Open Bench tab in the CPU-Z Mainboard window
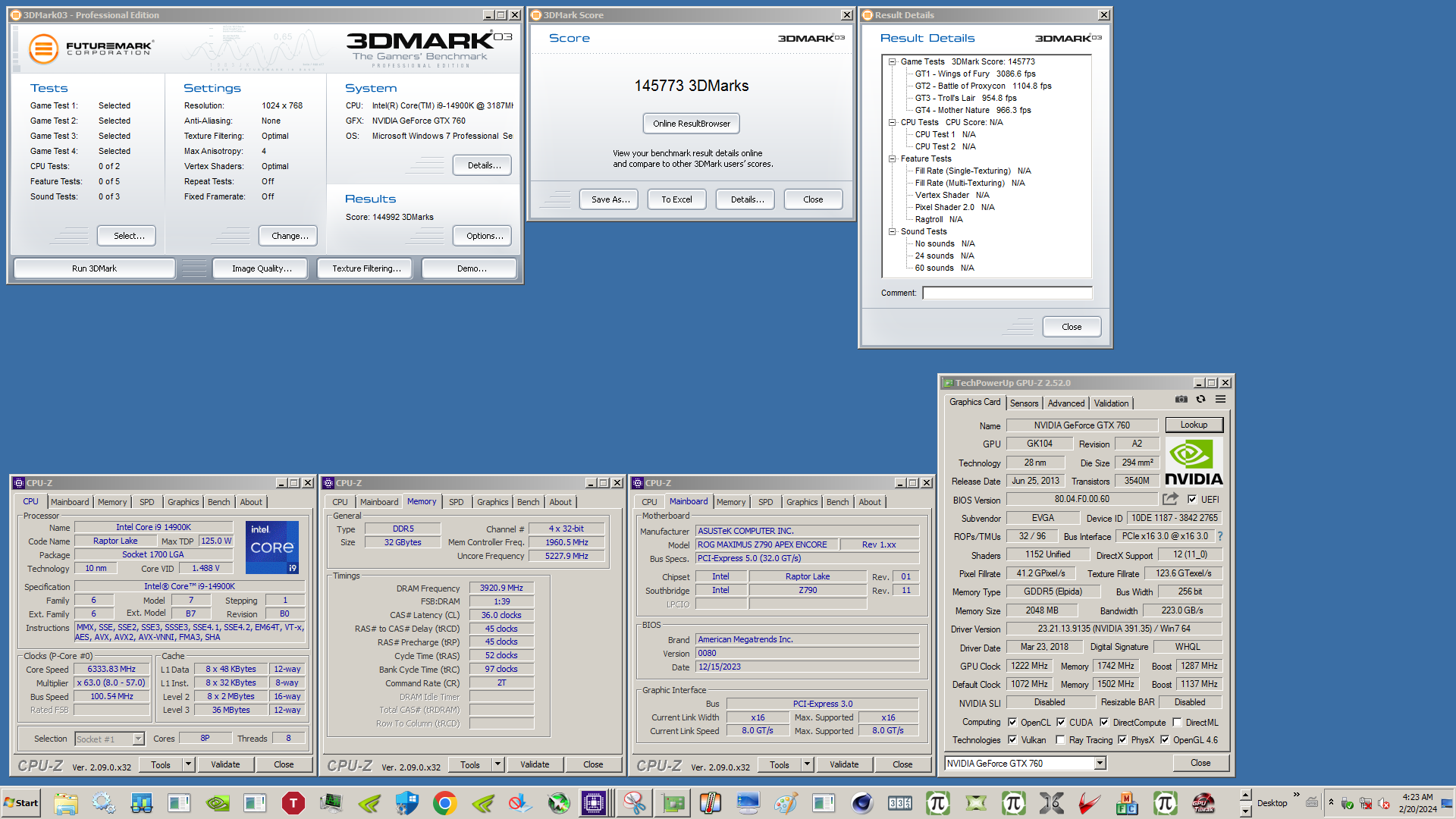The width and height of the screenshot is (1456, 819). (x=837, y=502)
